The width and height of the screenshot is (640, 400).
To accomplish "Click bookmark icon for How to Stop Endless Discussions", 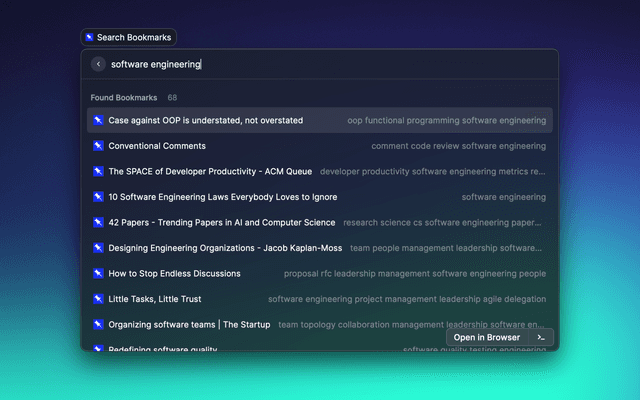I will coord(98,273).
